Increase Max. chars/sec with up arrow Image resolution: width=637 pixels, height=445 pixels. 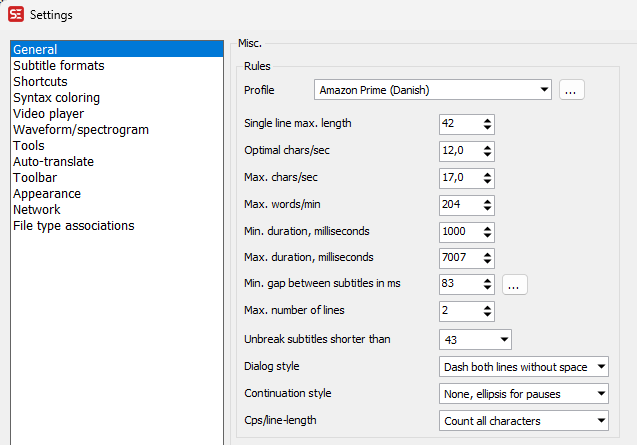coord(487,173)
